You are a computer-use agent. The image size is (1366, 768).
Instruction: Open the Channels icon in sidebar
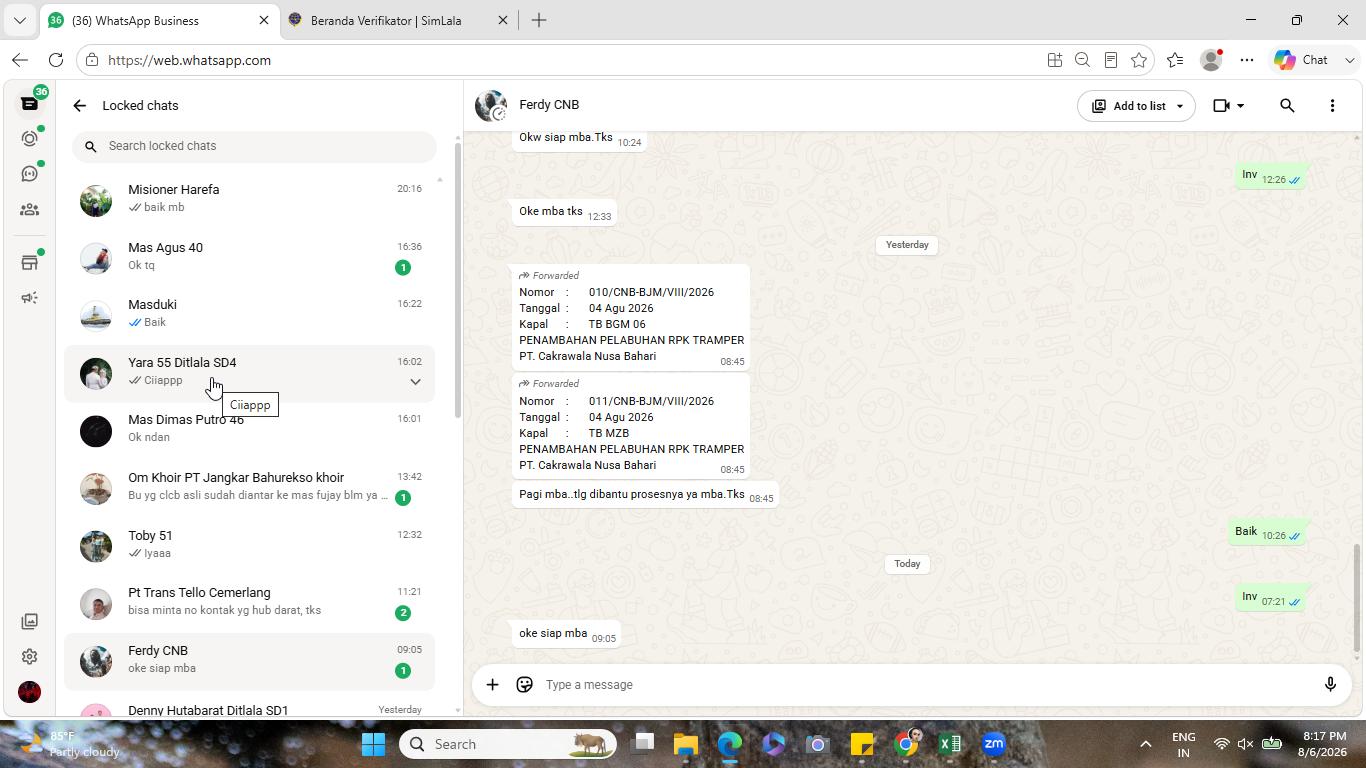pyautogui.click(x=29, y=174)
